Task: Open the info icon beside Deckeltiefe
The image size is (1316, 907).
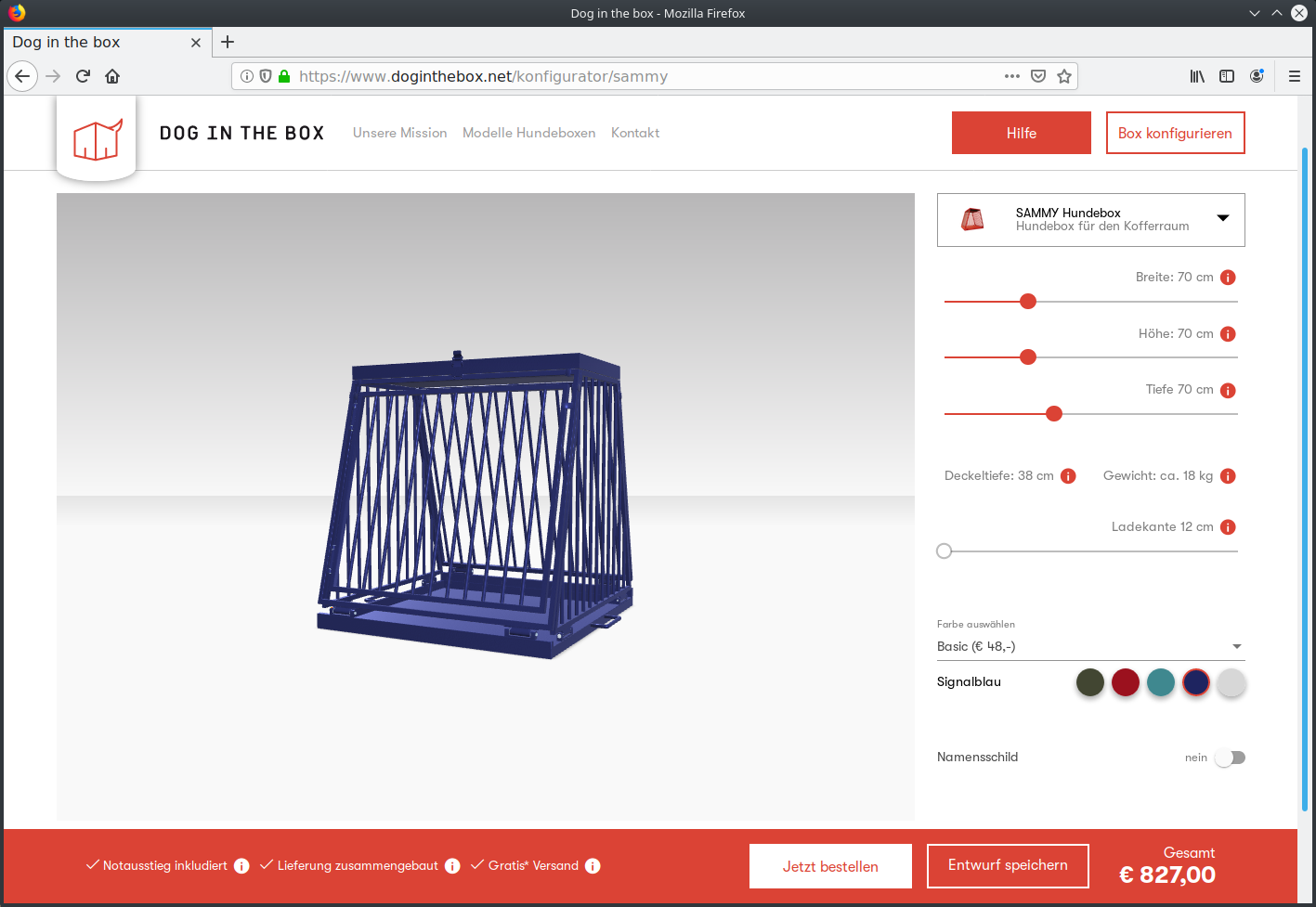Action: [1068, 476]
